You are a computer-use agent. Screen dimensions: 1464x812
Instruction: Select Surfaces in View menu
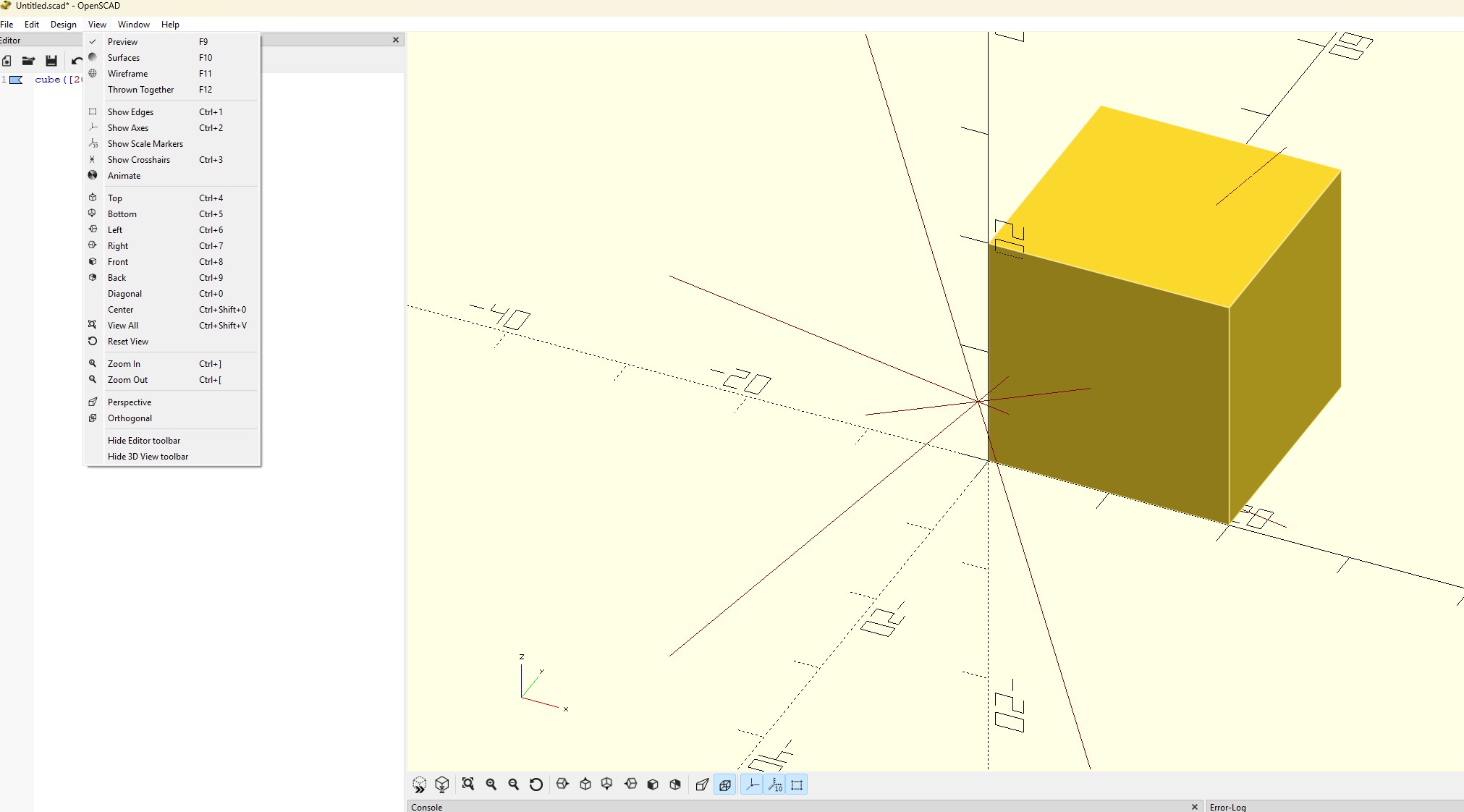[172, 58]
